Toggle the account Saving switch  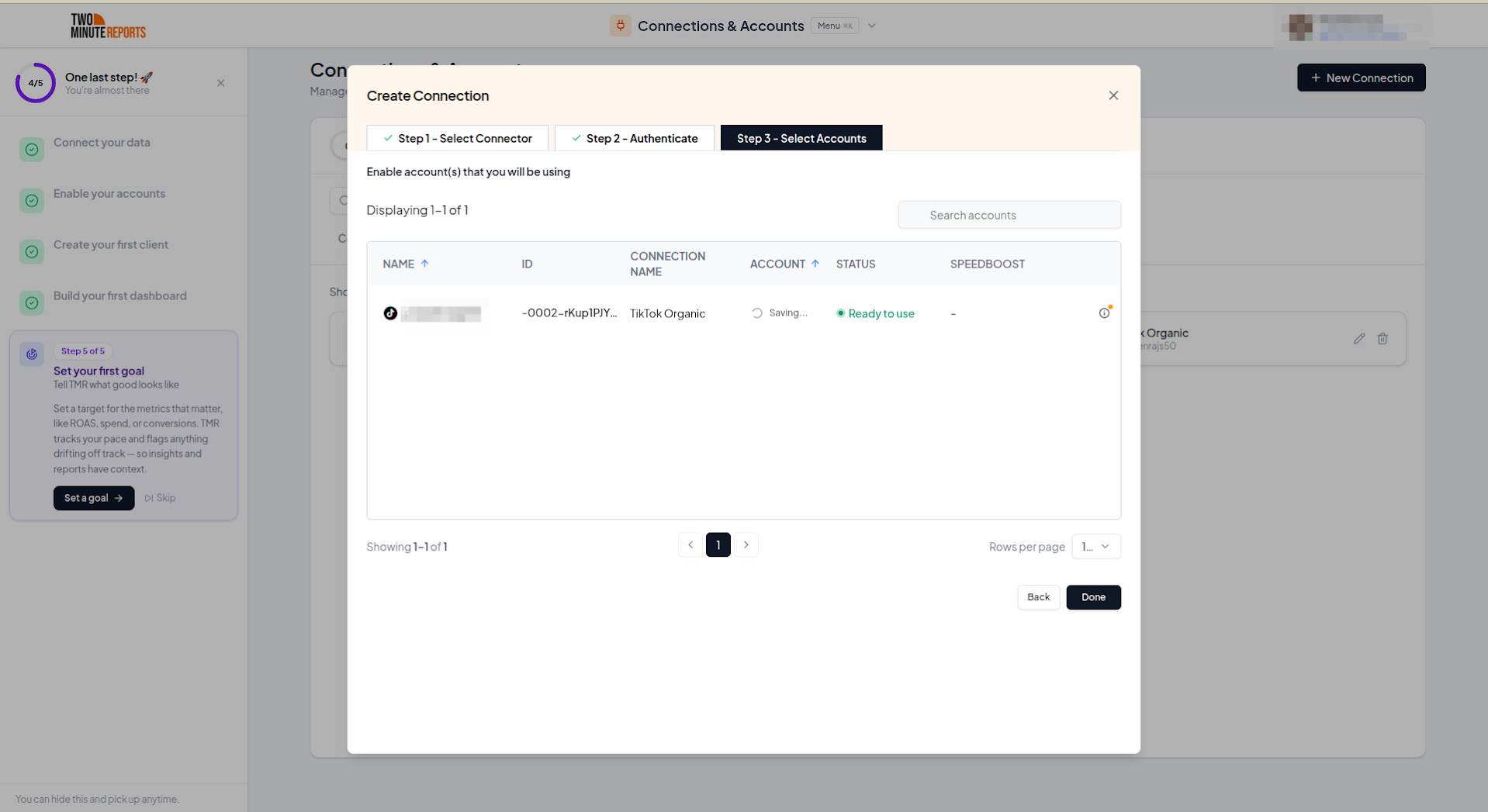[757, 313]
